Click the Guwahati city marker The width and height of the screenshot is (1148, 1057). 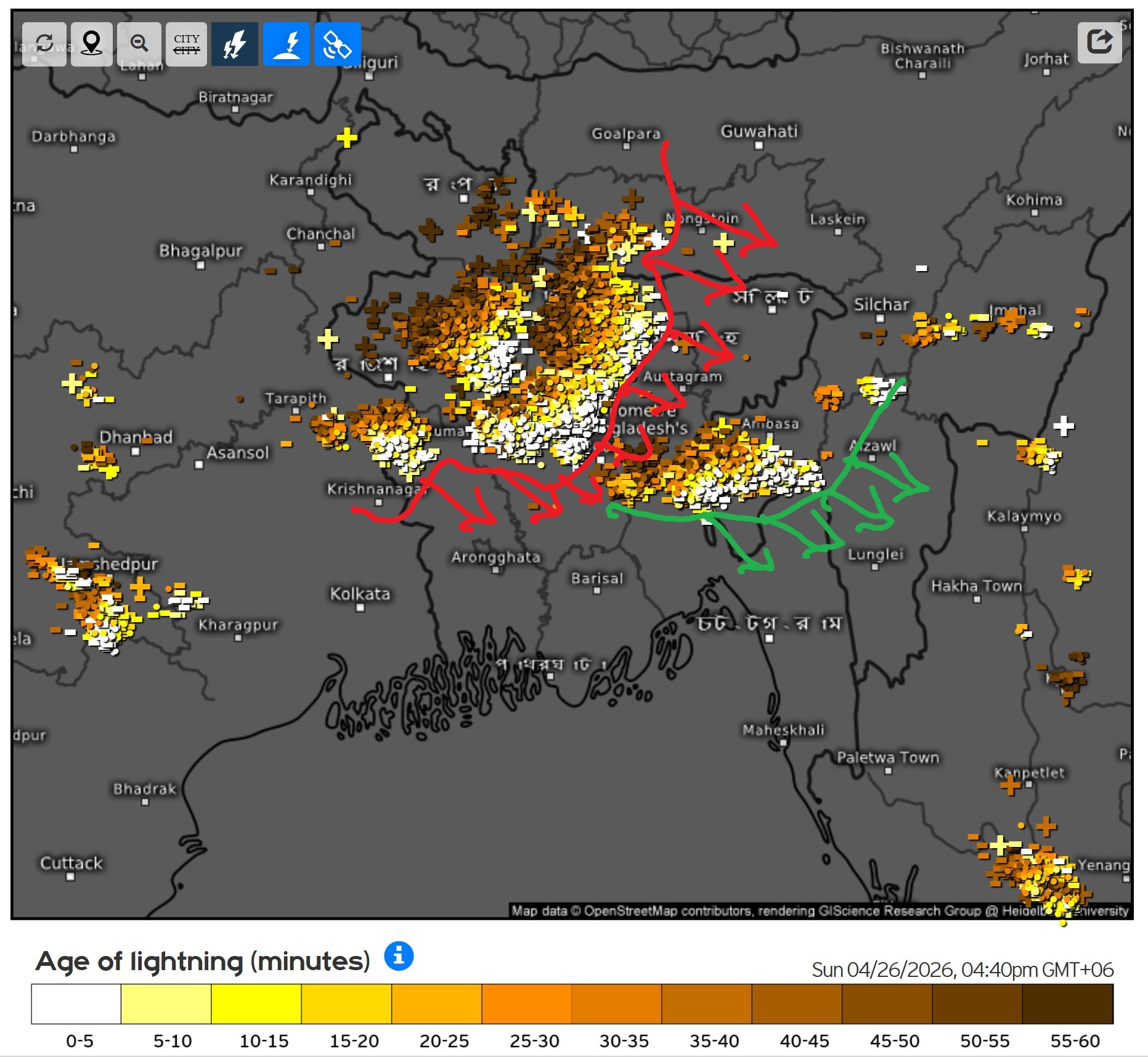[759, 145]
